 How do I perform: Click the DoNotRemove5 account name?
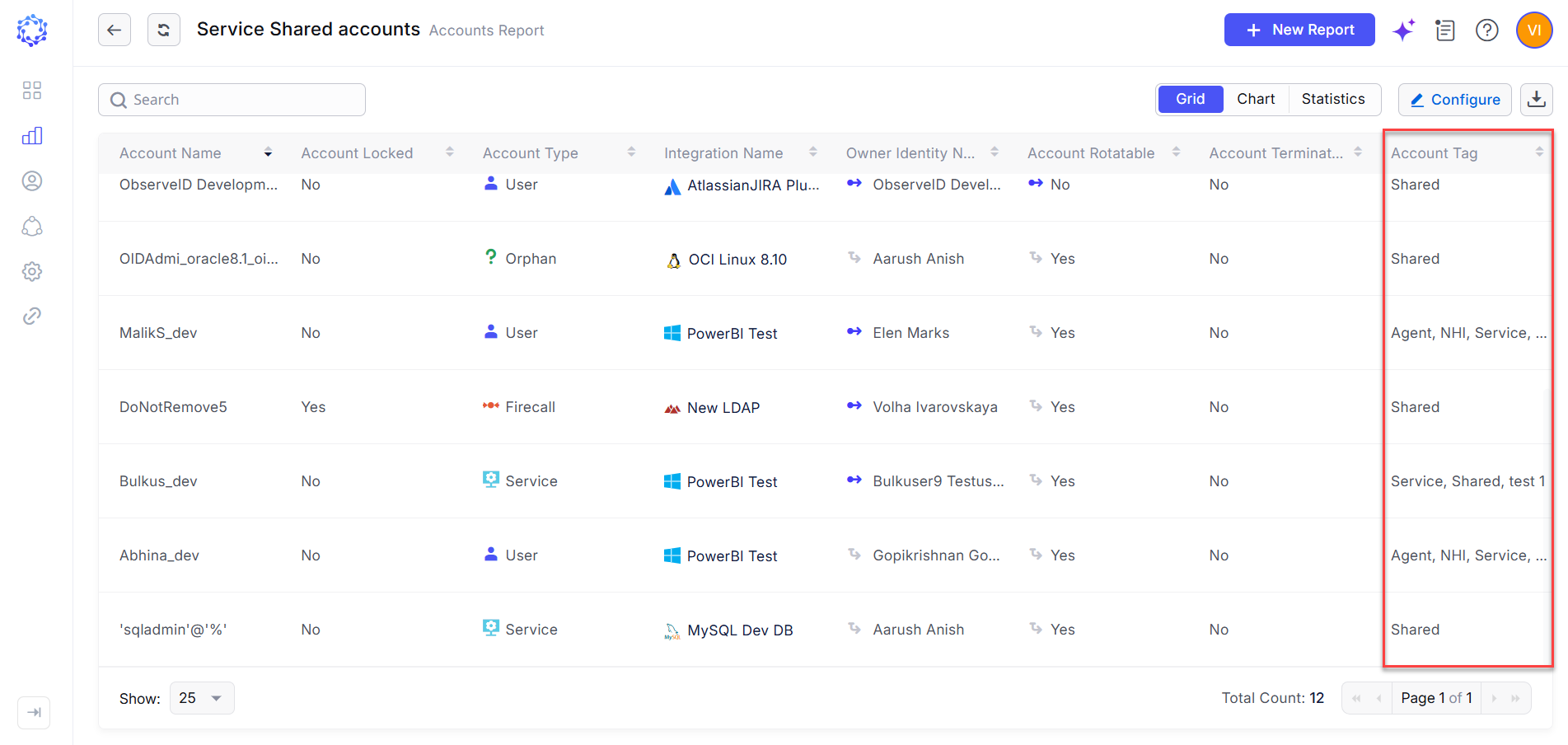(173, 407)
